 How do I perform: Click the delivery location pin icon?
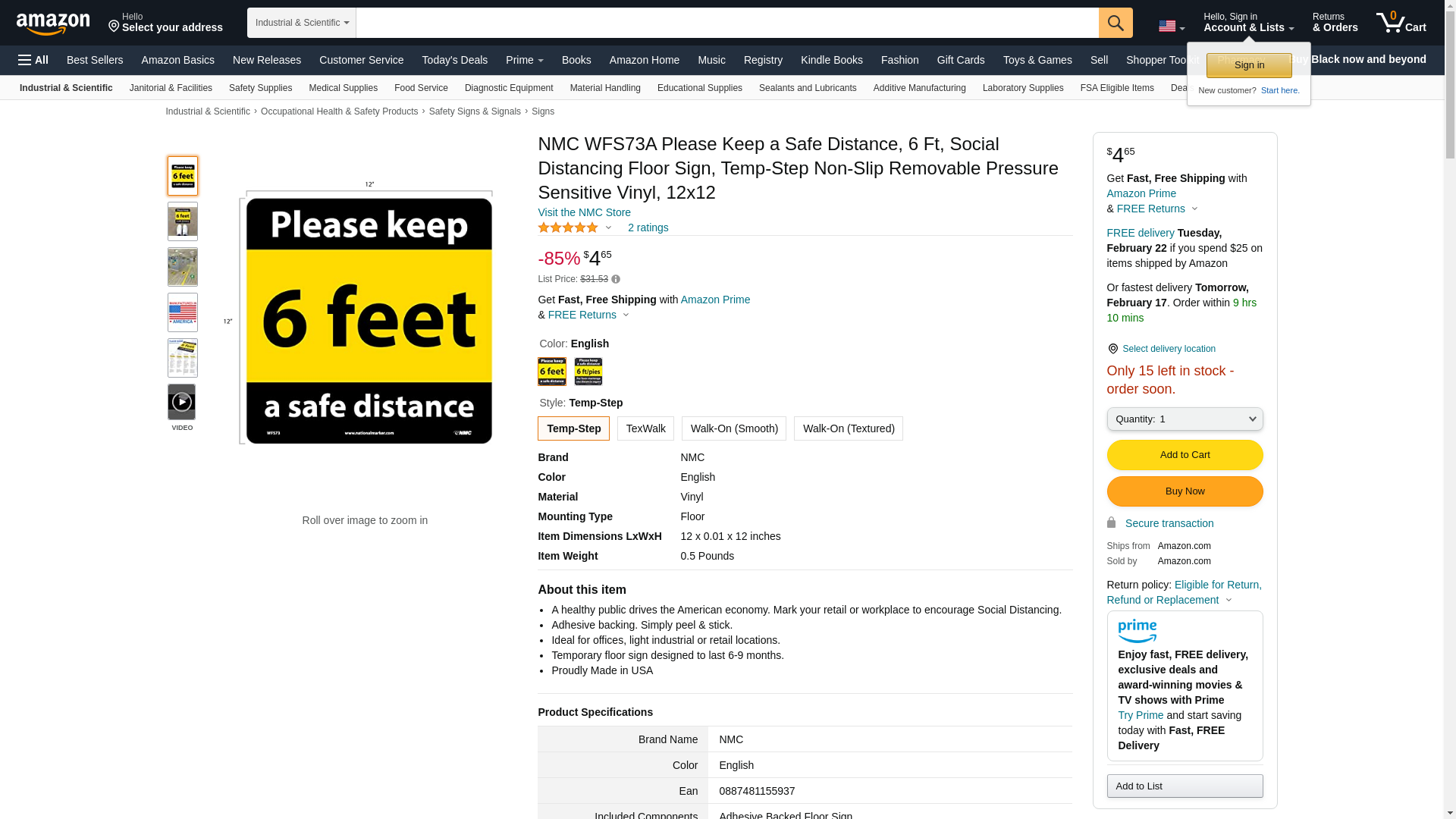pyautogui.click(x=1112, y=349)
